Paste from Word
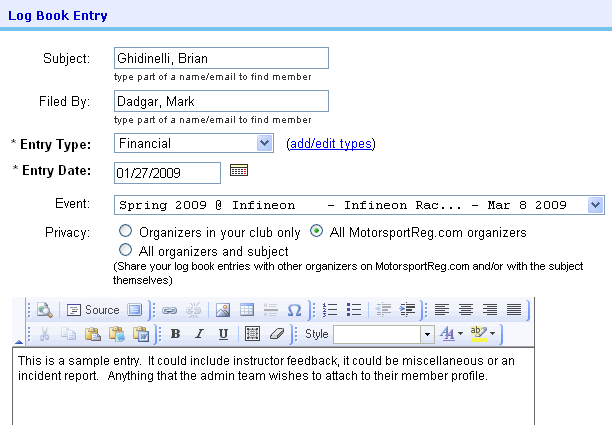 [x=141, y=334]
